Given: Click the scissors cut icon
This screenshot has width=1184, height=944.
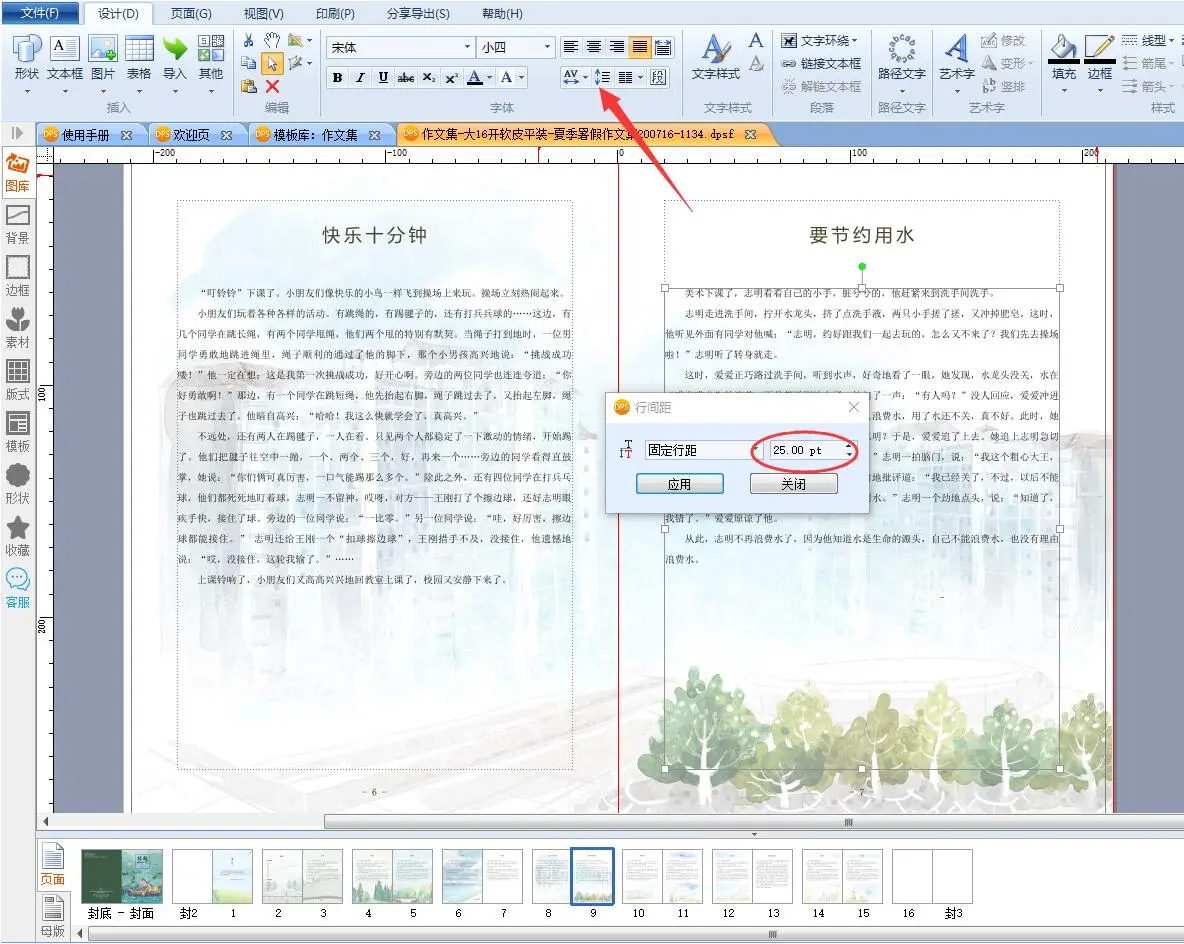Looking at the screenshot, I should [248, 41].
